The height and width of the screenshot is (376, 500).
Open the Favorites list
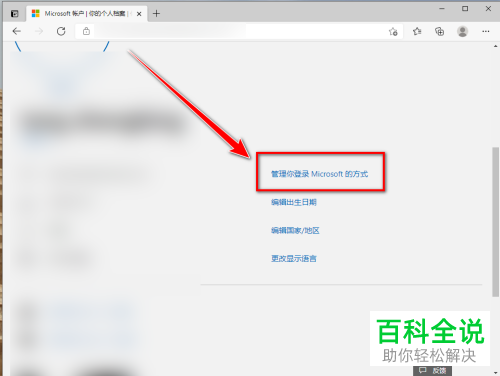417,32
